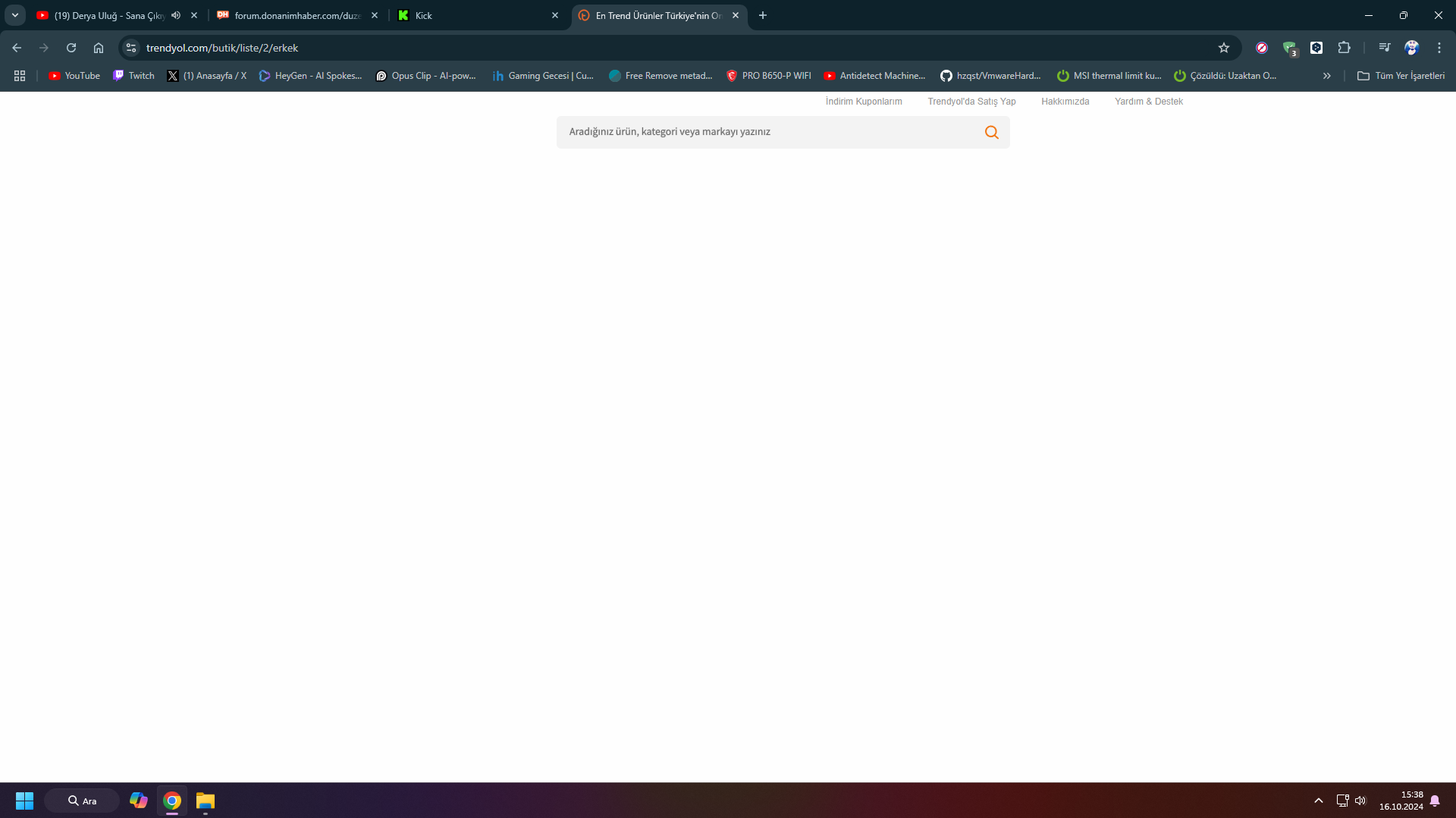Close the forum.donanimhaber.com tab
Image resolution: width=1456 pixels, height=818 pixels.
(375, 15)
